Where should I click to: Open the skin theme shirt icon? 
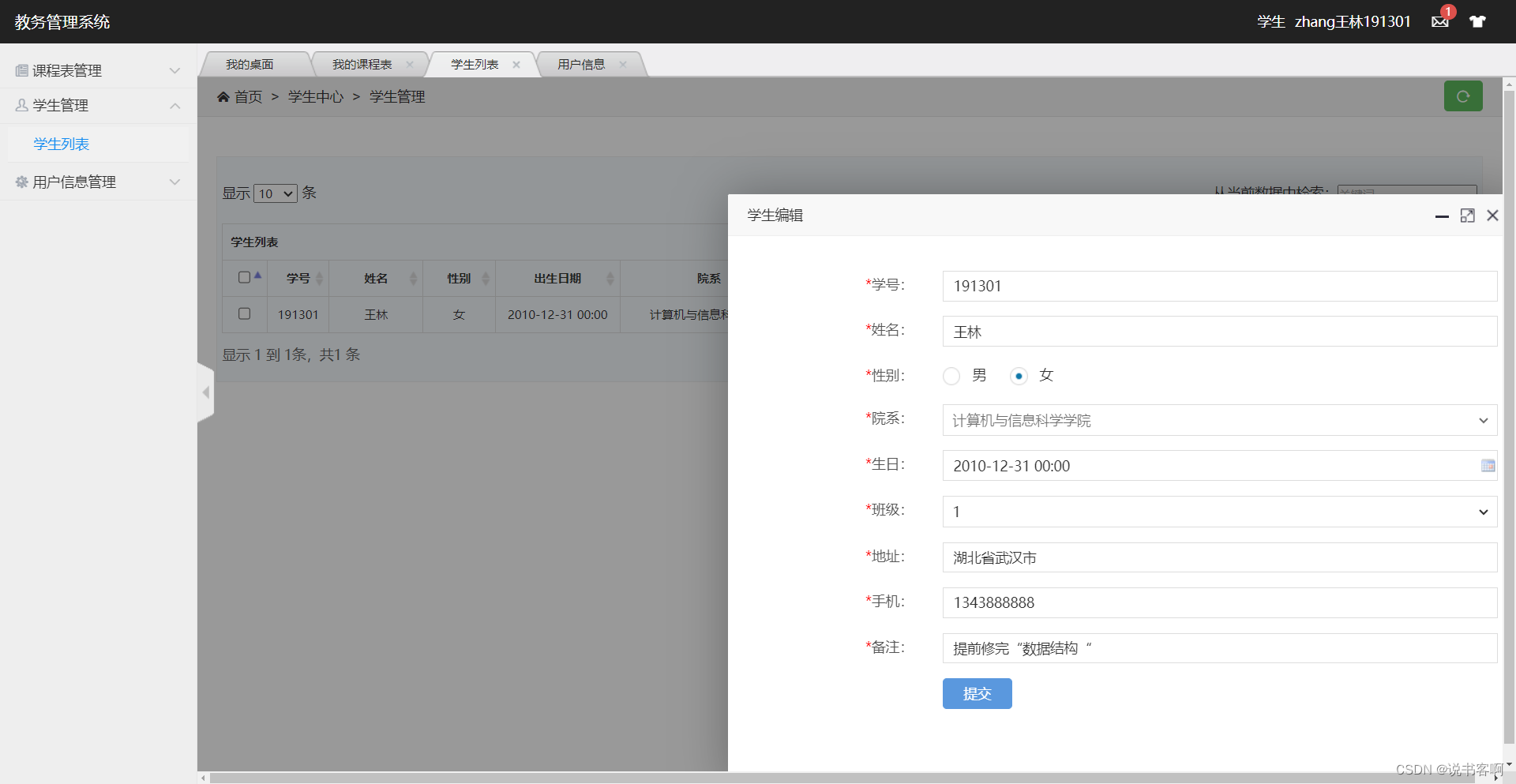(x=1477, y=22)
